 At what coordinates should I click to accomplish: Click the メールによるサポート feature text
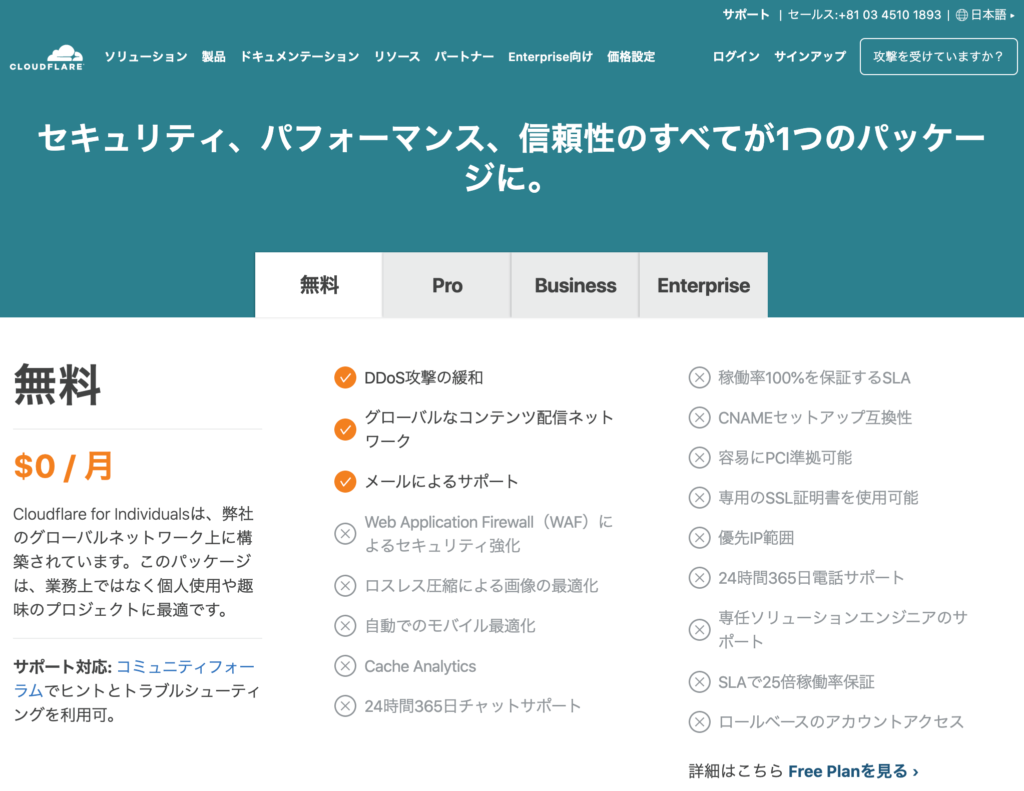(x=441, y=481)
